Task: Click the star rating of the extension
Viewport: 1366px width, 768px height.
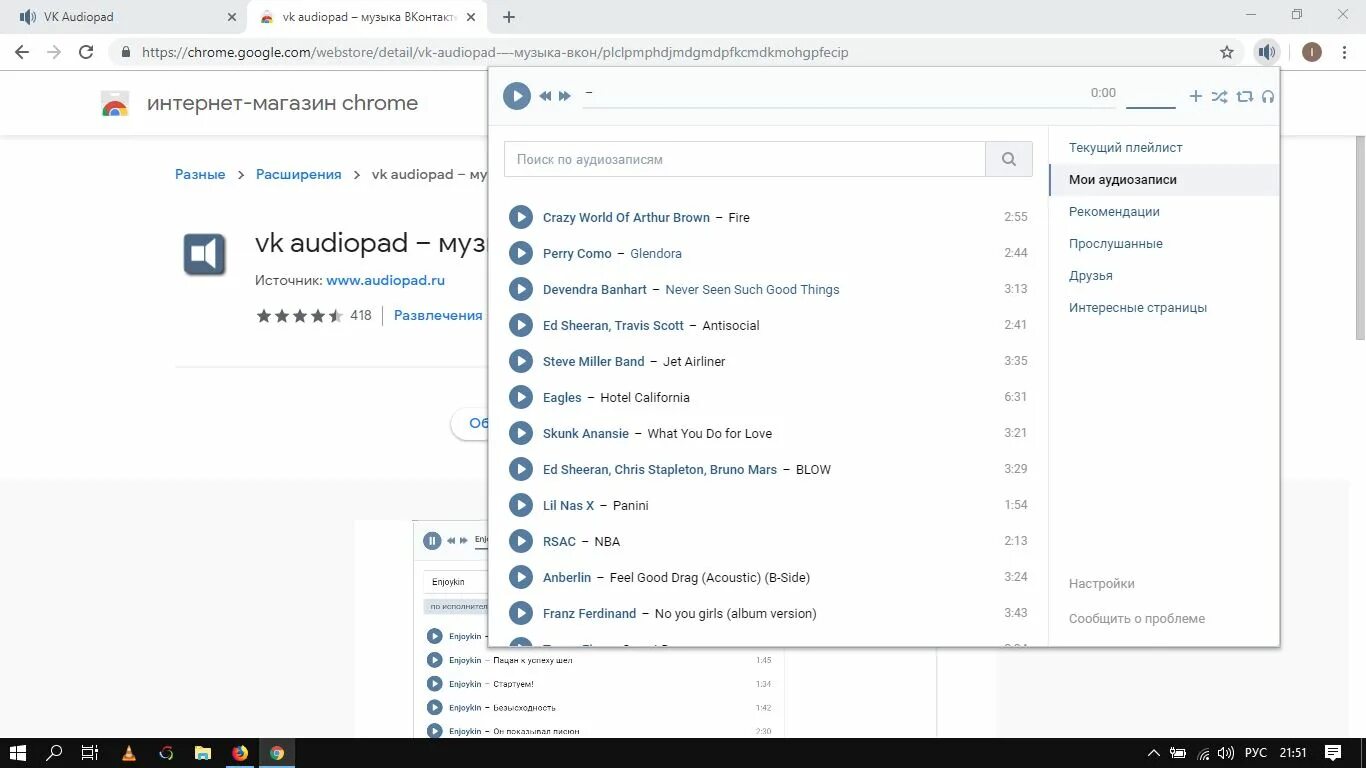Action: click(300, 315)
